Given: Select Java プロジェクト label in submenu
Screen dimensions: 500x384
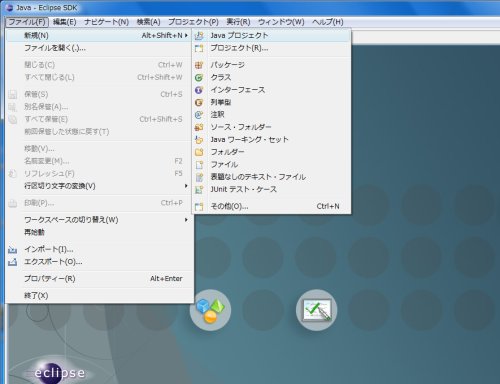Looking at the screenshot, I should pos(239,35).
